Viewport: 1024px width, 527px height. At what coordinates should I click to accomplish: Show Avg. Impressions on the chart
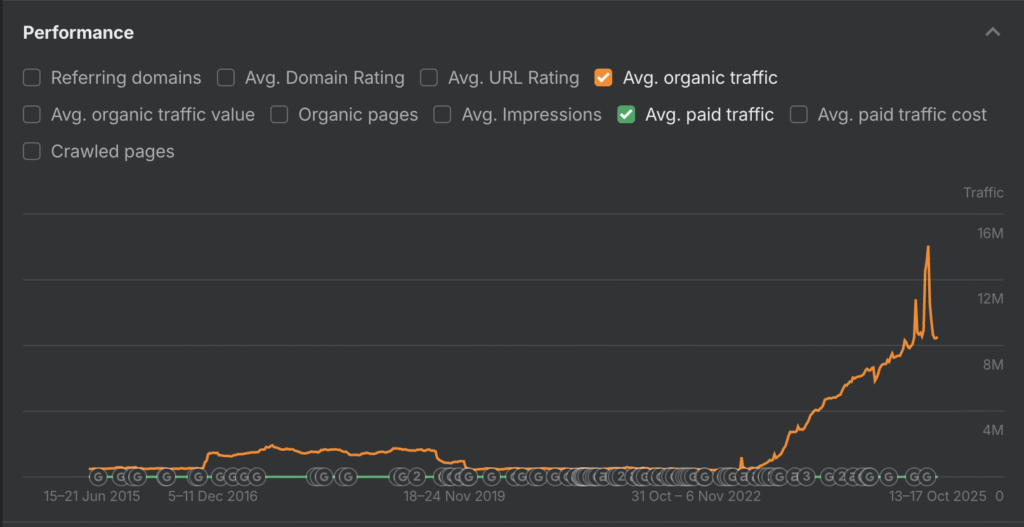443,115
